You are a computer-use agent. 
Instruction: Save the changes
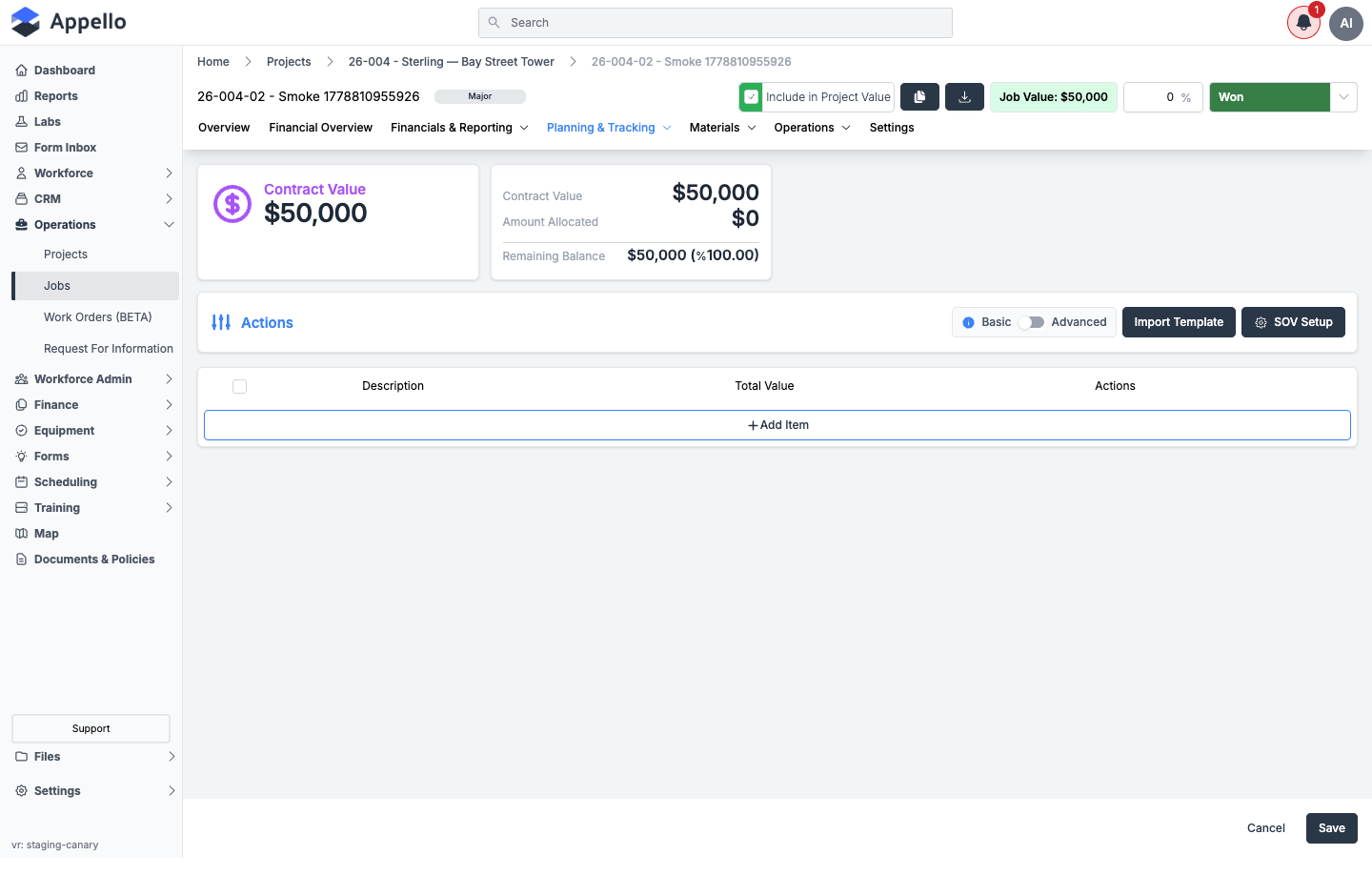pyautogui.click(x=1331, y=828)
